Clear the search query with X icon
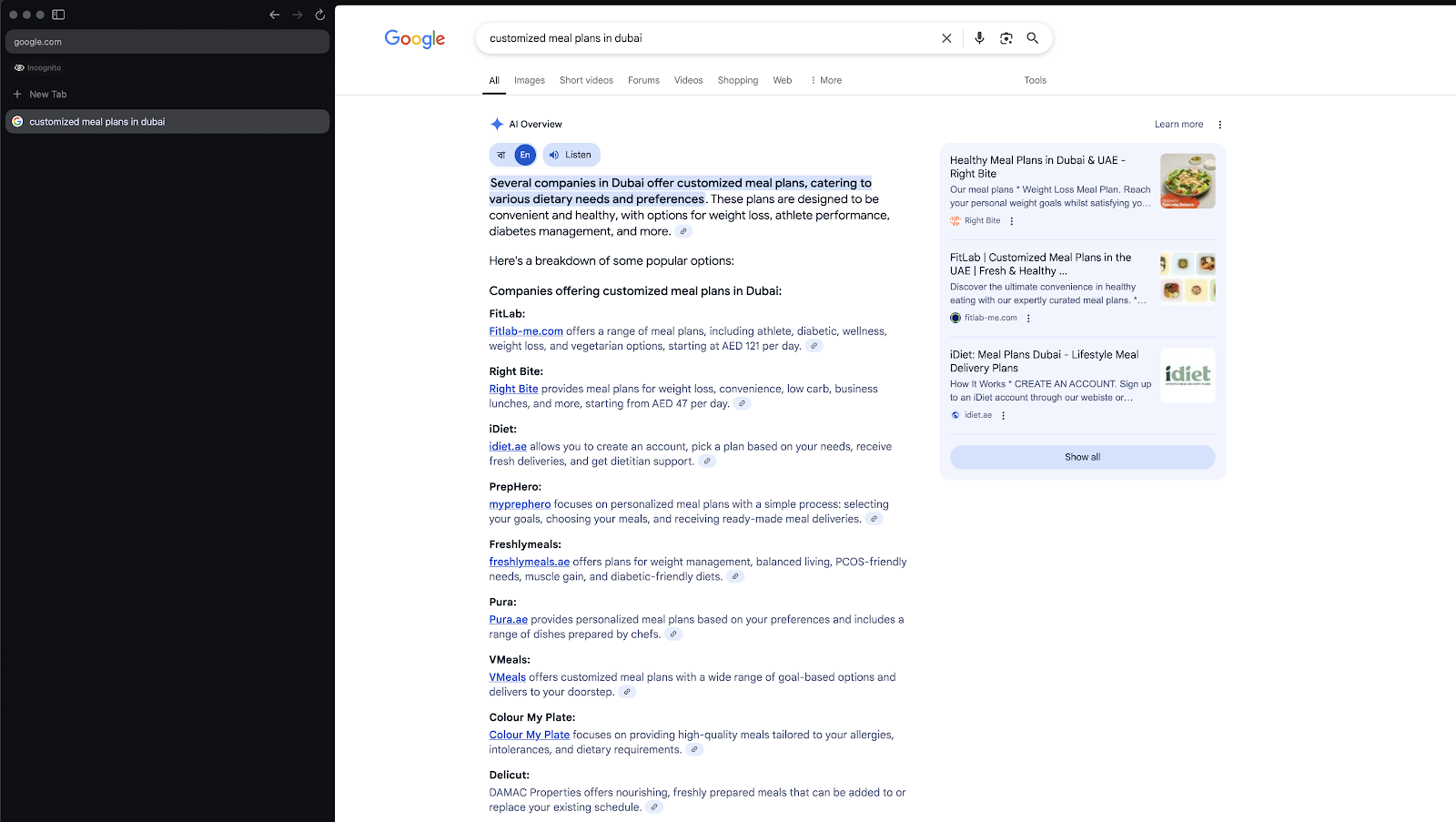 (x=946, y=38)
